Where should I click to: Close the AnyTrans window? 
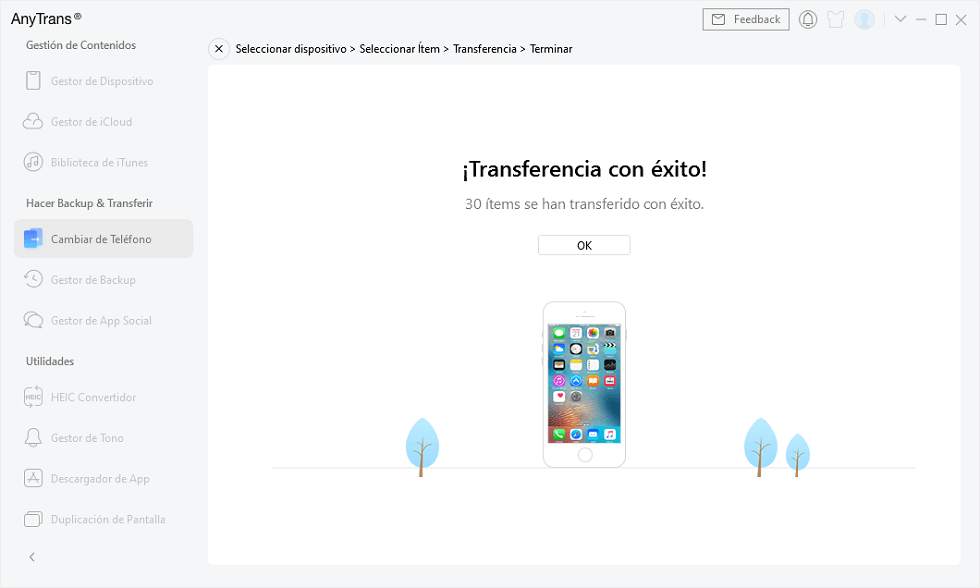coord(961,19)
